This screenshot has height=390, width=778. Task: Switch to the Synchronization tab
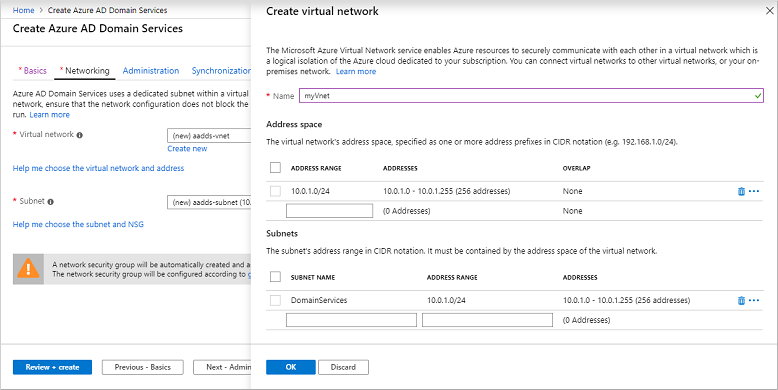click(221, 70)
